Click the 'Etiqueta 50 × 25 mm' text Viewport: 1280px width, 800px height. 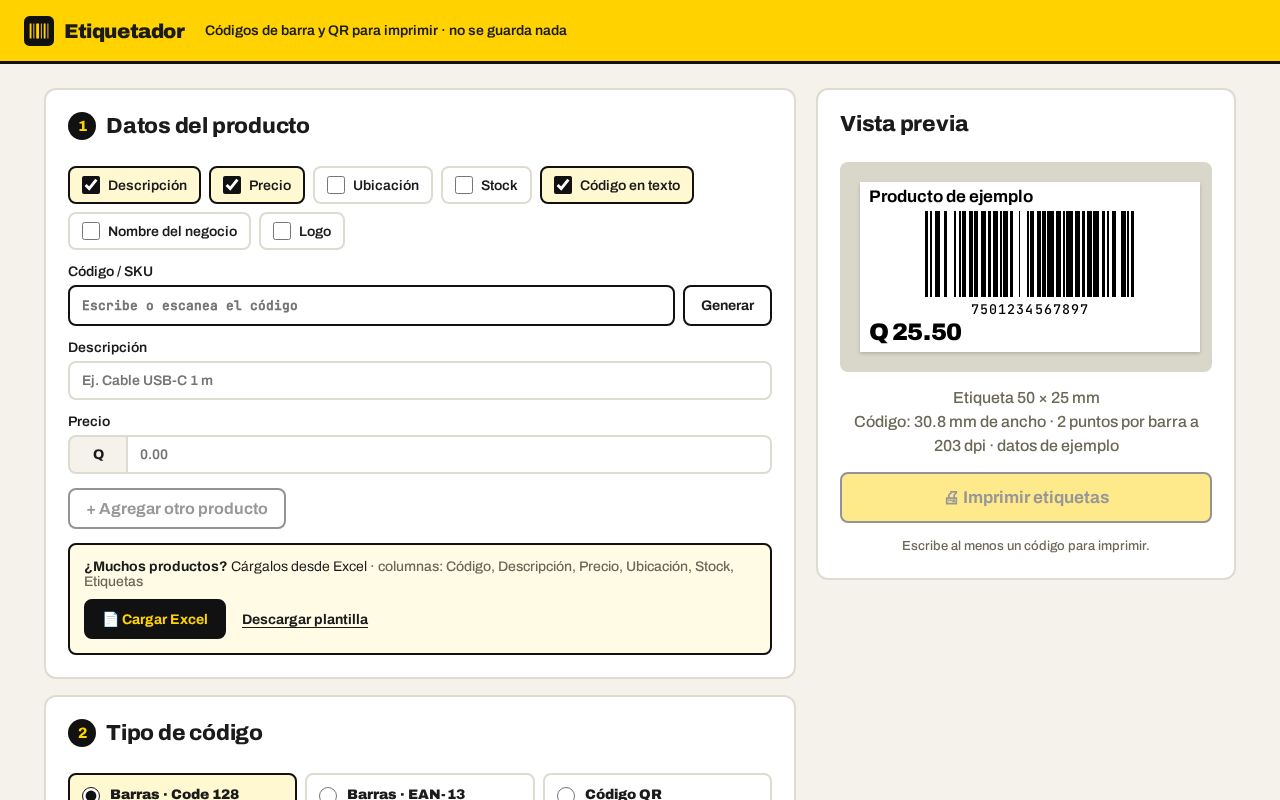tap(1026, 398)
